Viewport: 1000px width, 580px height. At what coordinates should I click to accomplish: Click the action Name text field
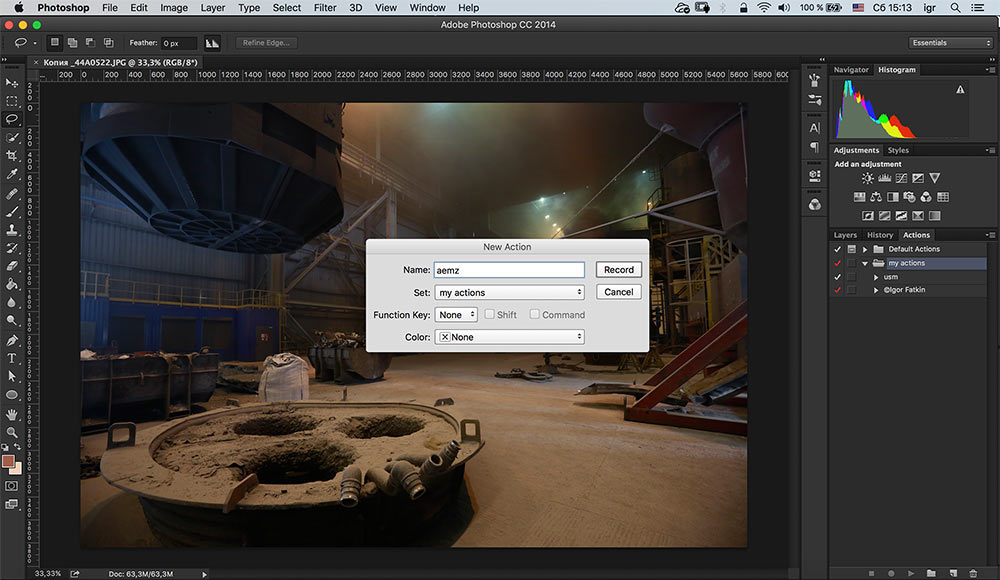[x=508, y=270]
